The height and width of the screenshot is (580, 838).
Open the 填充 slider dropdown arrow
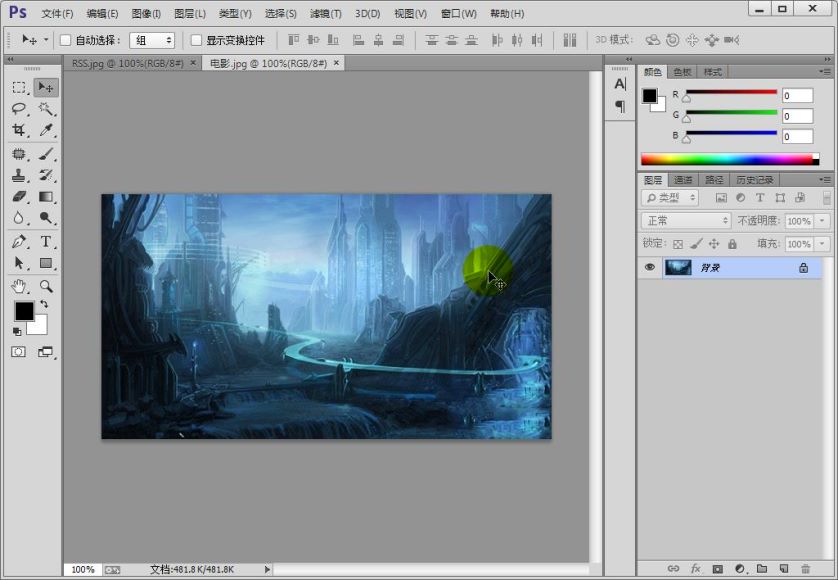[x=823, y=244]
